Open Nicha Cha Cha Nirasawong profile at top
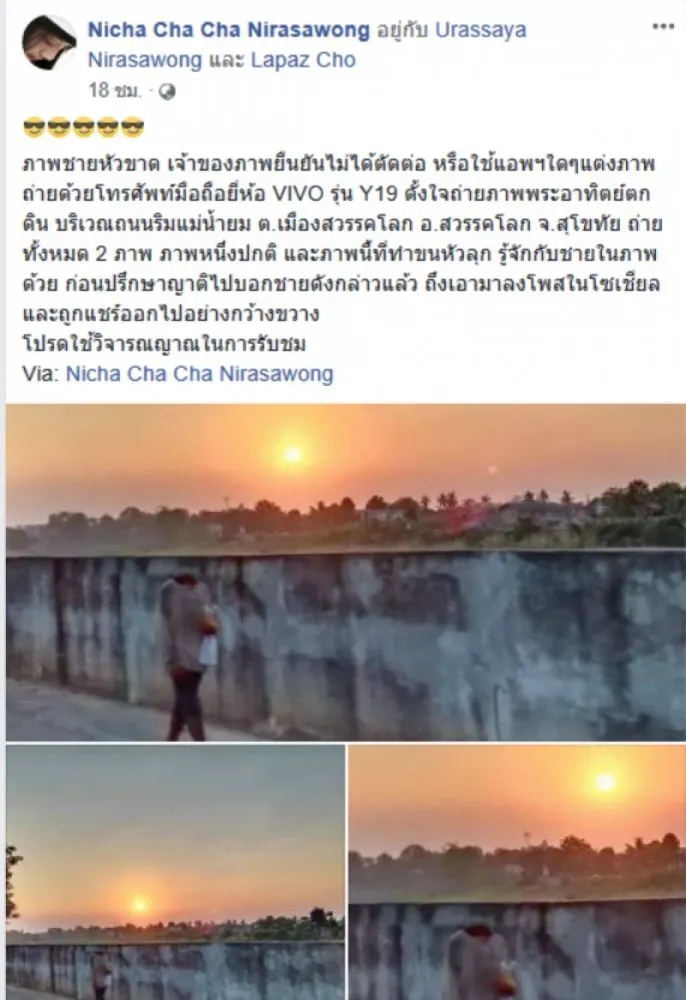Viewport: 686px width, 1000px height. pyautogui.click(x=228, y=29)
